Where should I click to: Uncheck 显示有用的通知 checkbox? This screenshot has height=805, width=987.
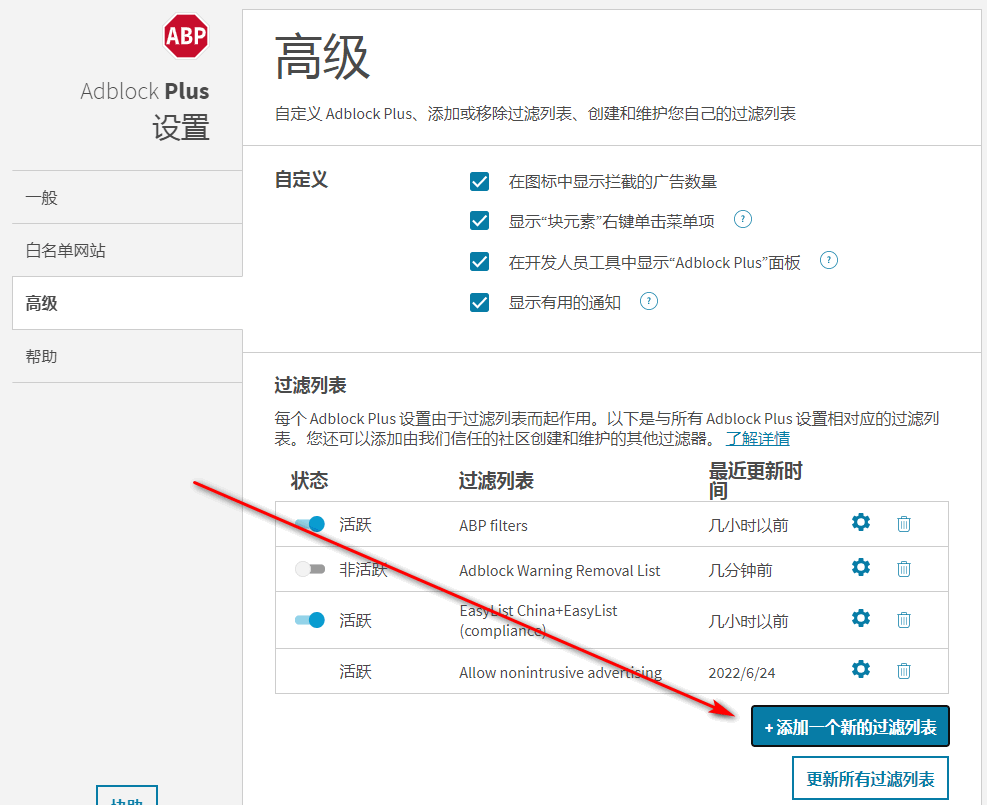click(x=480, y=302)
